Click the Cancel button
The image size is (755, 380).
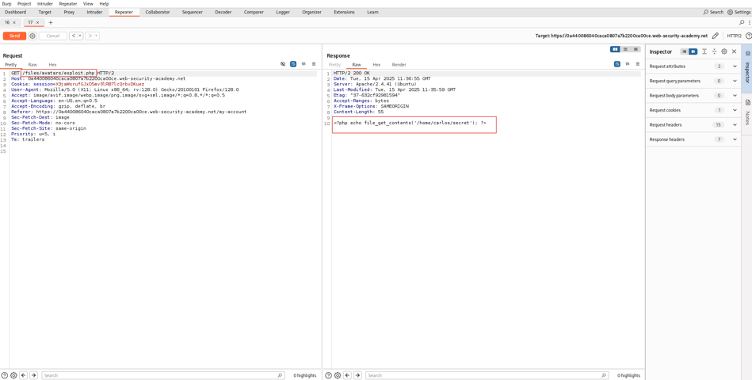[x=53, y=36]
